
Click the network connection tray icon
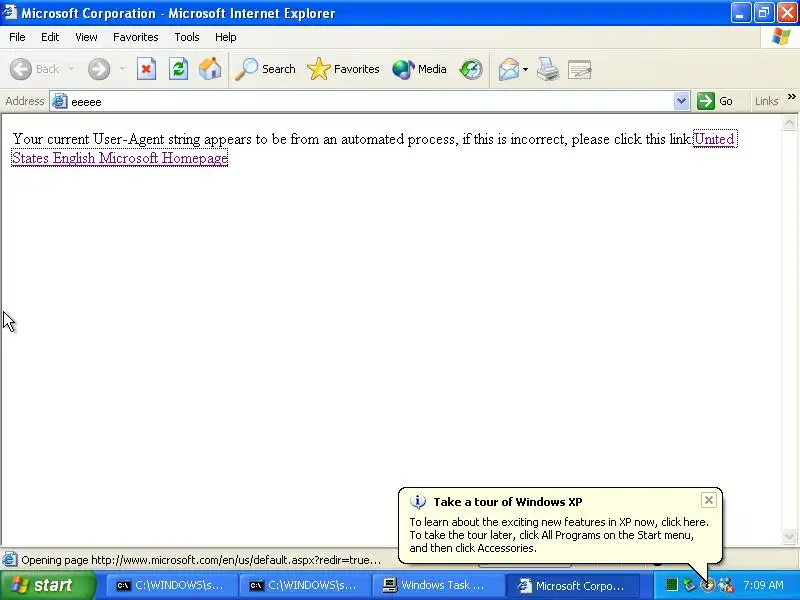726,585
